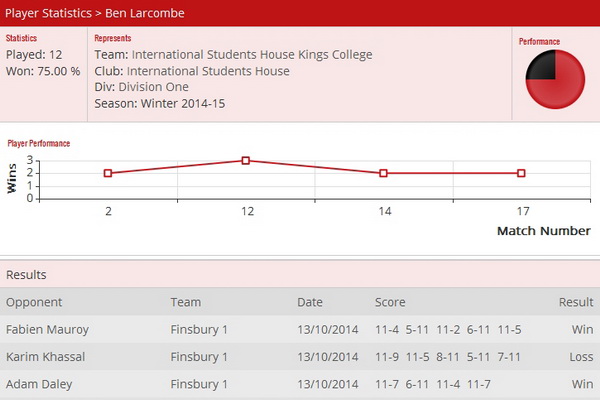Select the chart data point for match 12

246,160
